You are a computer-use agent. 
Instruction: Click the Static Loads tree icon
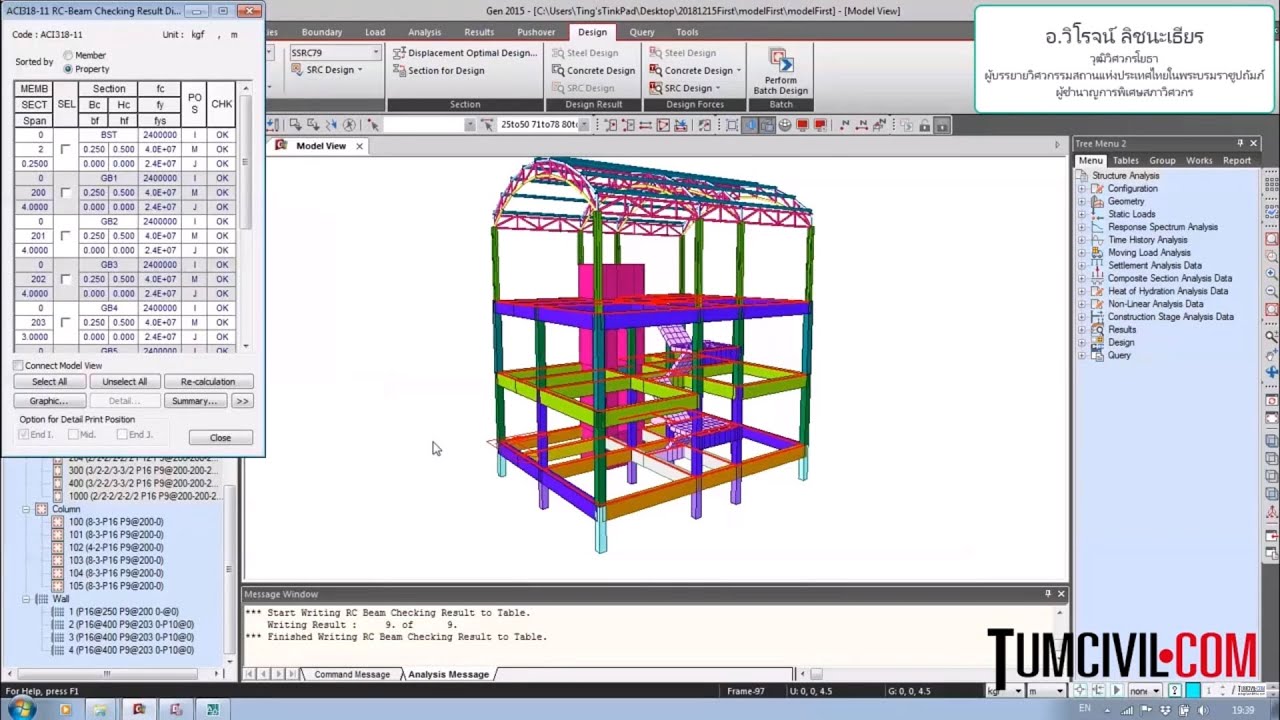point(1098,214)
